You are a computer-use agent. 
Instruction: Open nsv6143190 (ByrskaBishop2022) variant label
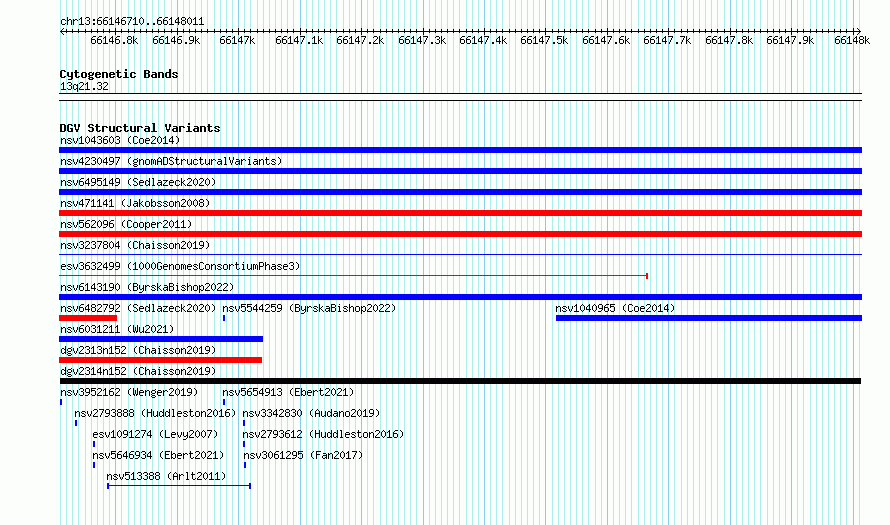pyautogui.click(x=147, y=287)
